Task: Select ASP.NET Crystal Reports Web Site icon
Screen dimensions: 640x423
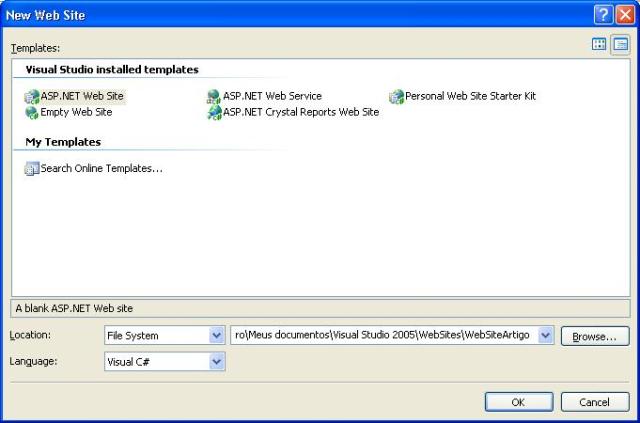Action: coord(213,113)
